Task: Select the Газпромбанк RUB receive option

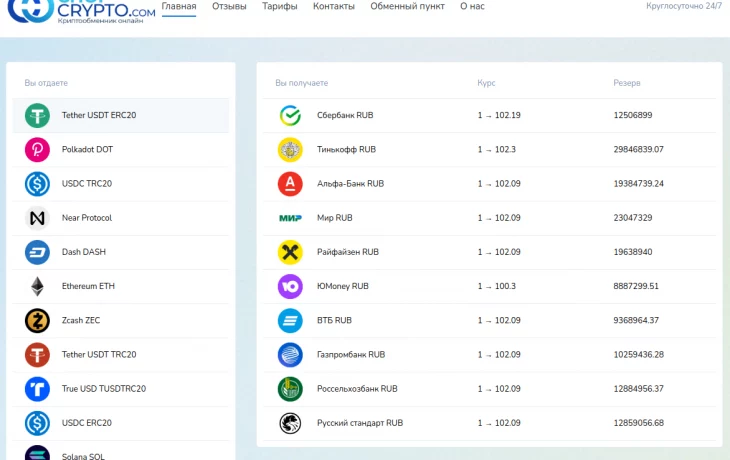Action: [351, 355]
